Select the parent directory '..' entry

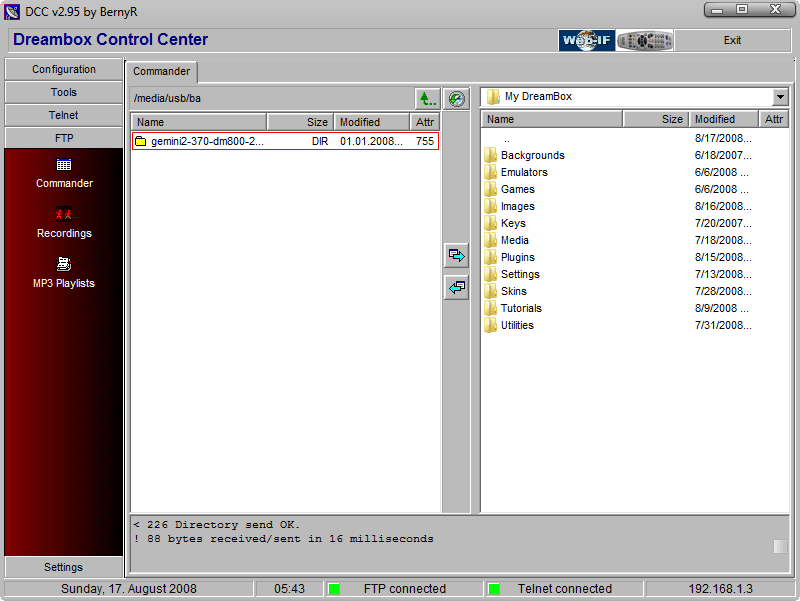pos(507,139)
